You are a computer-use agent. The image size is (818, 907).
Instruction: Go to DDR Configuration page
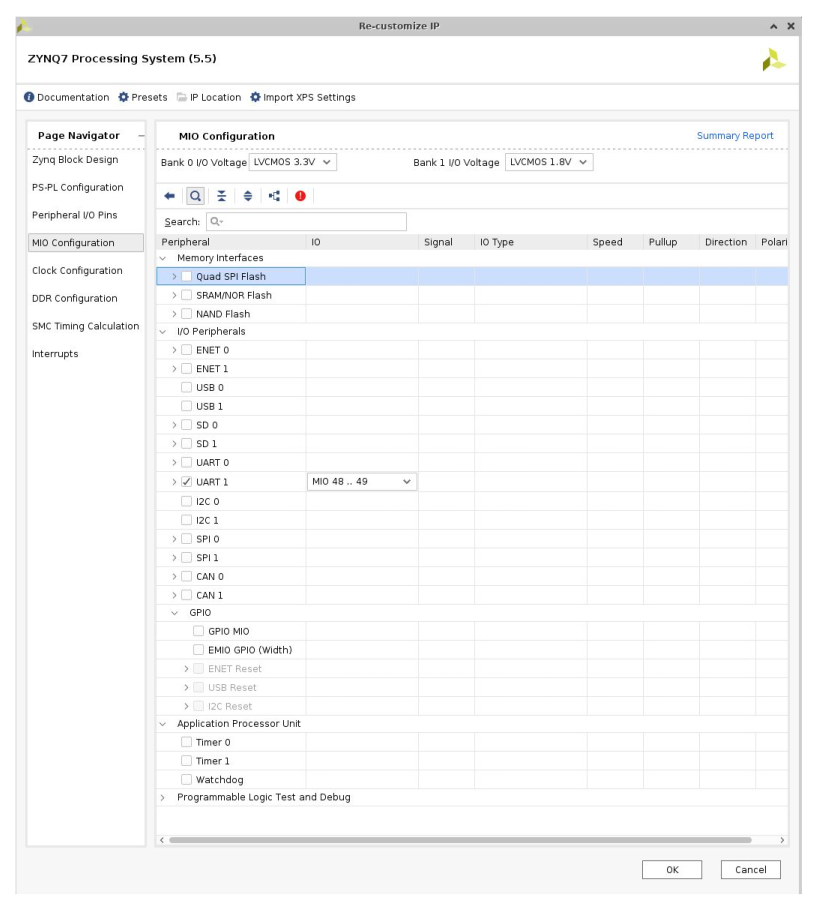click(75, 298)
